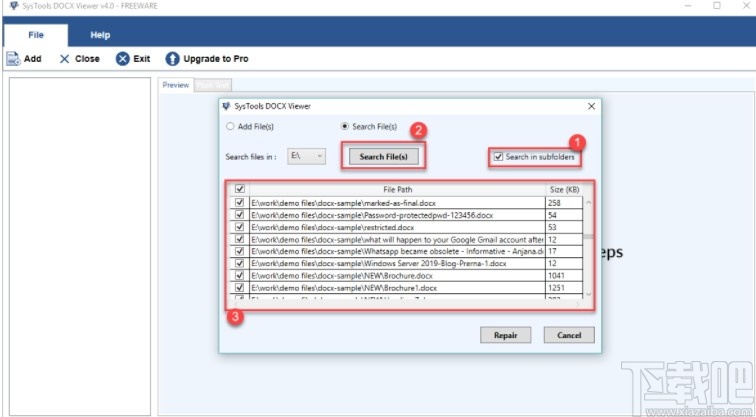
Task: Click the Upgrade to Pro label
Action: (216, 59)
